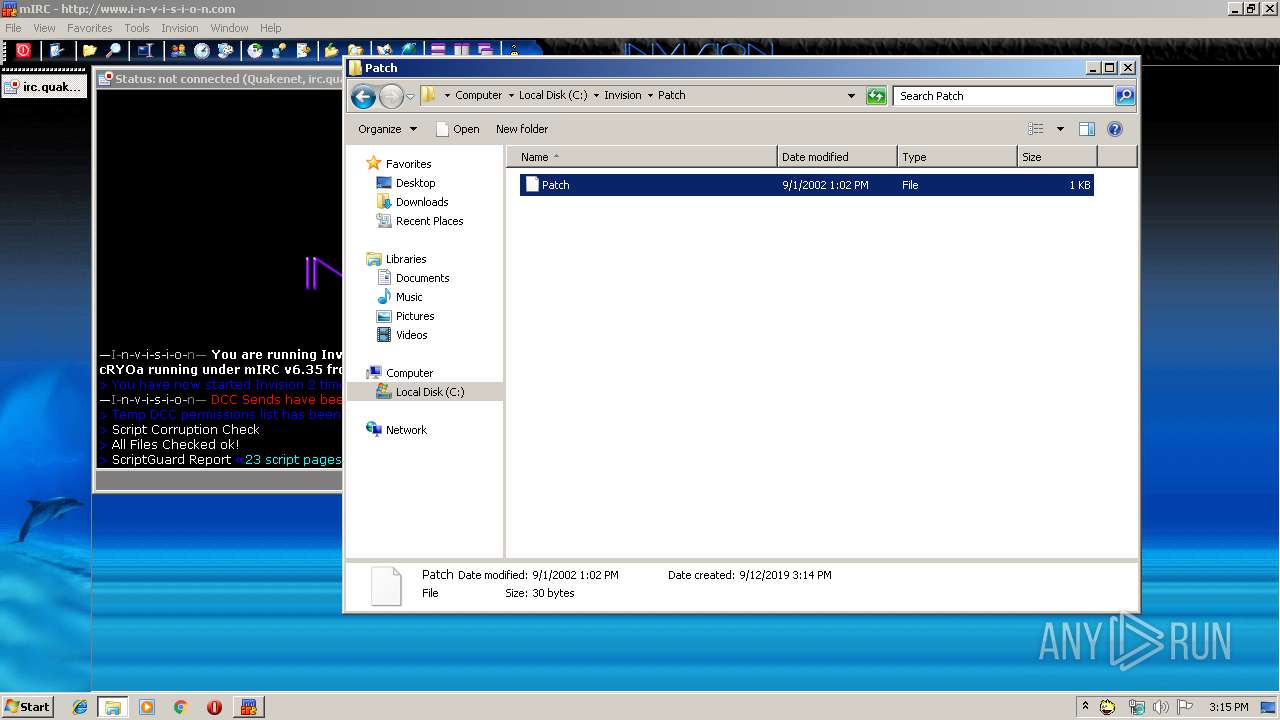This screenshot has height=720, width=1280.
Task: Open the Invision menu in mIRC
Action: (x=180, y=28)
